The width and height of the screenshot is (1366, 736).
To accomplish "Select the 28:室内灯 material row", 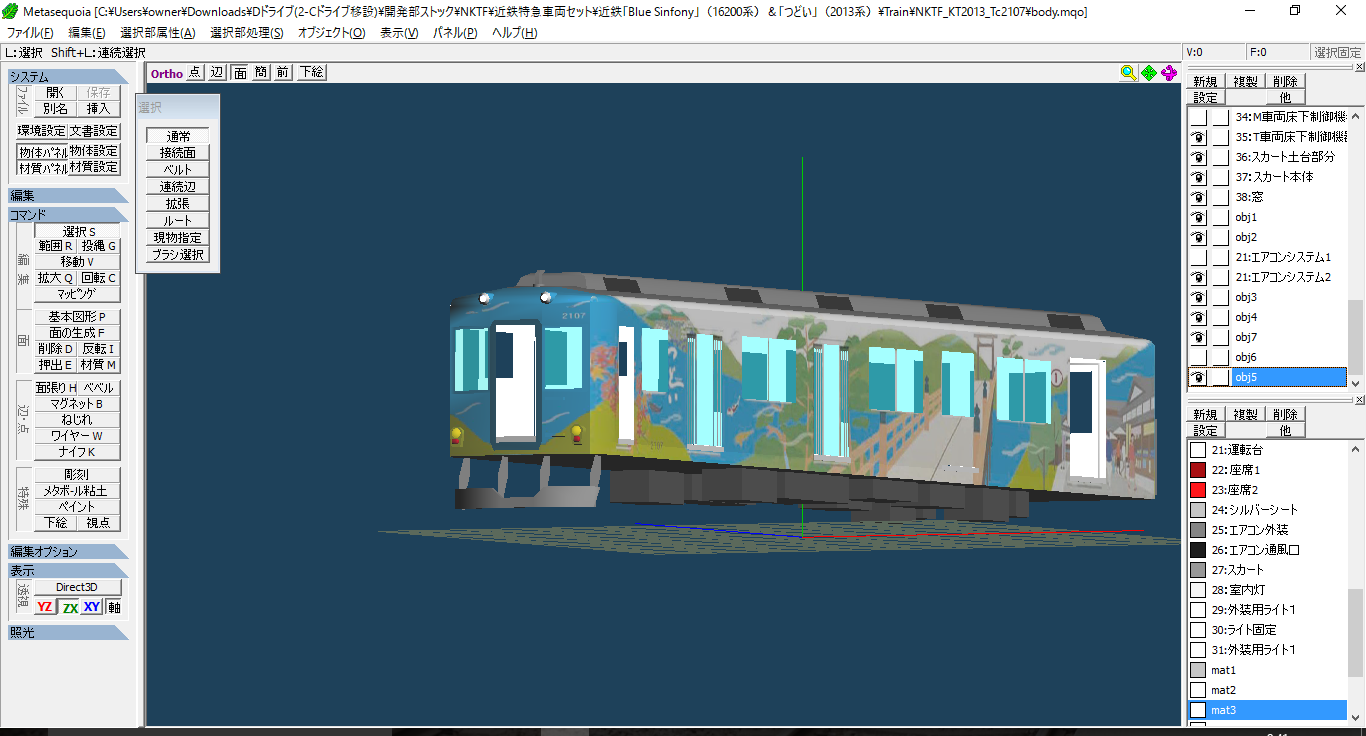I will pos(1267,590).
